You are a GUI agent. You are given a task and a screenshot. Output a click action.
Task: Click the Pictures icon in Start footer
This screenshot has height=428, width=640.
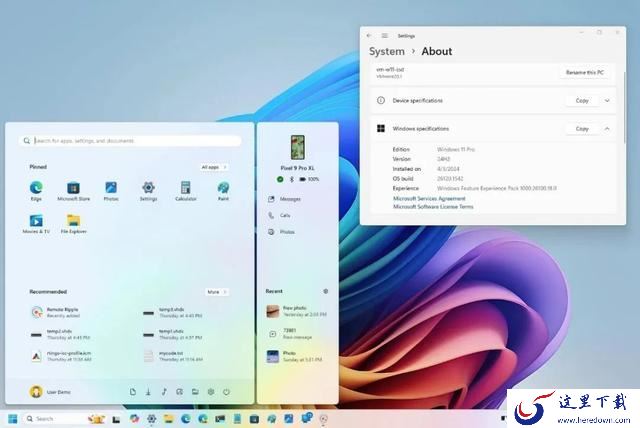[x=180, y=392]
